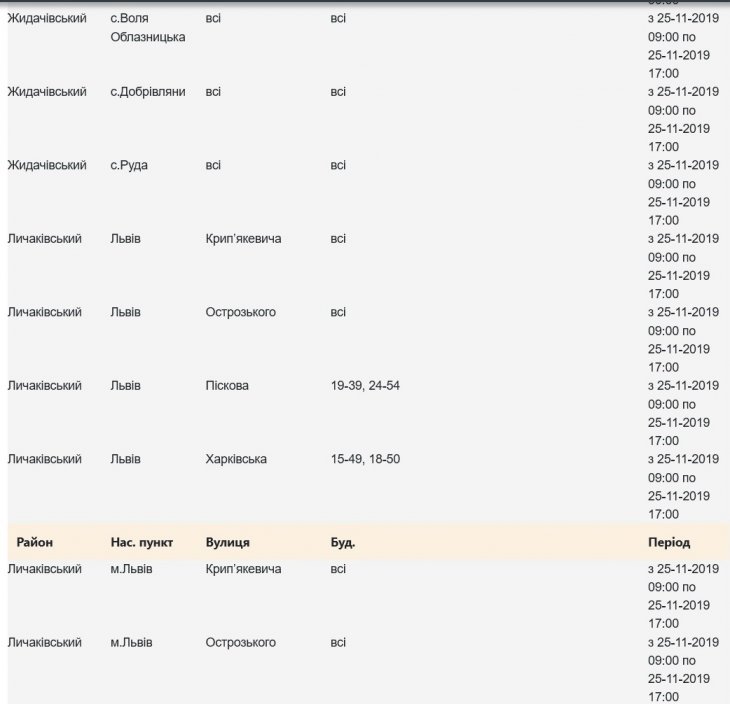The height and width of the screenshot is (704, 730).
Task: Click the Період column header
Action: [x=668, y=542]
